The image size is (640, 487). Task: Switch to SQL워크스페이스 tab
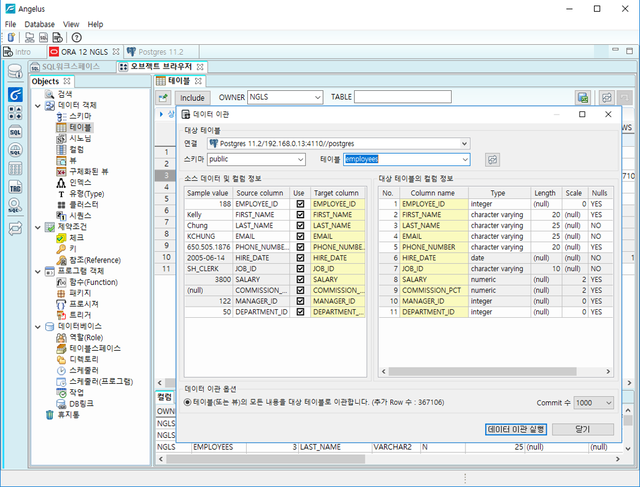tap(71, 67)
